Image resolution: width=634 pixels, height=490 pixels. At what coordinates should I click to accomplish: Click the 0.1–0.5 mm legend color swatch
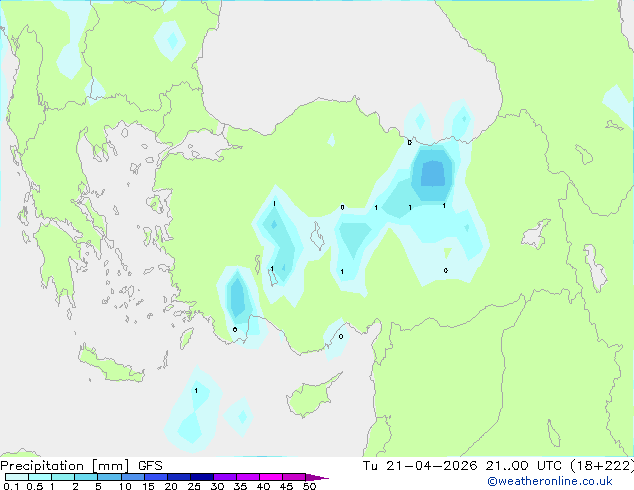click(x=17, y=477)
